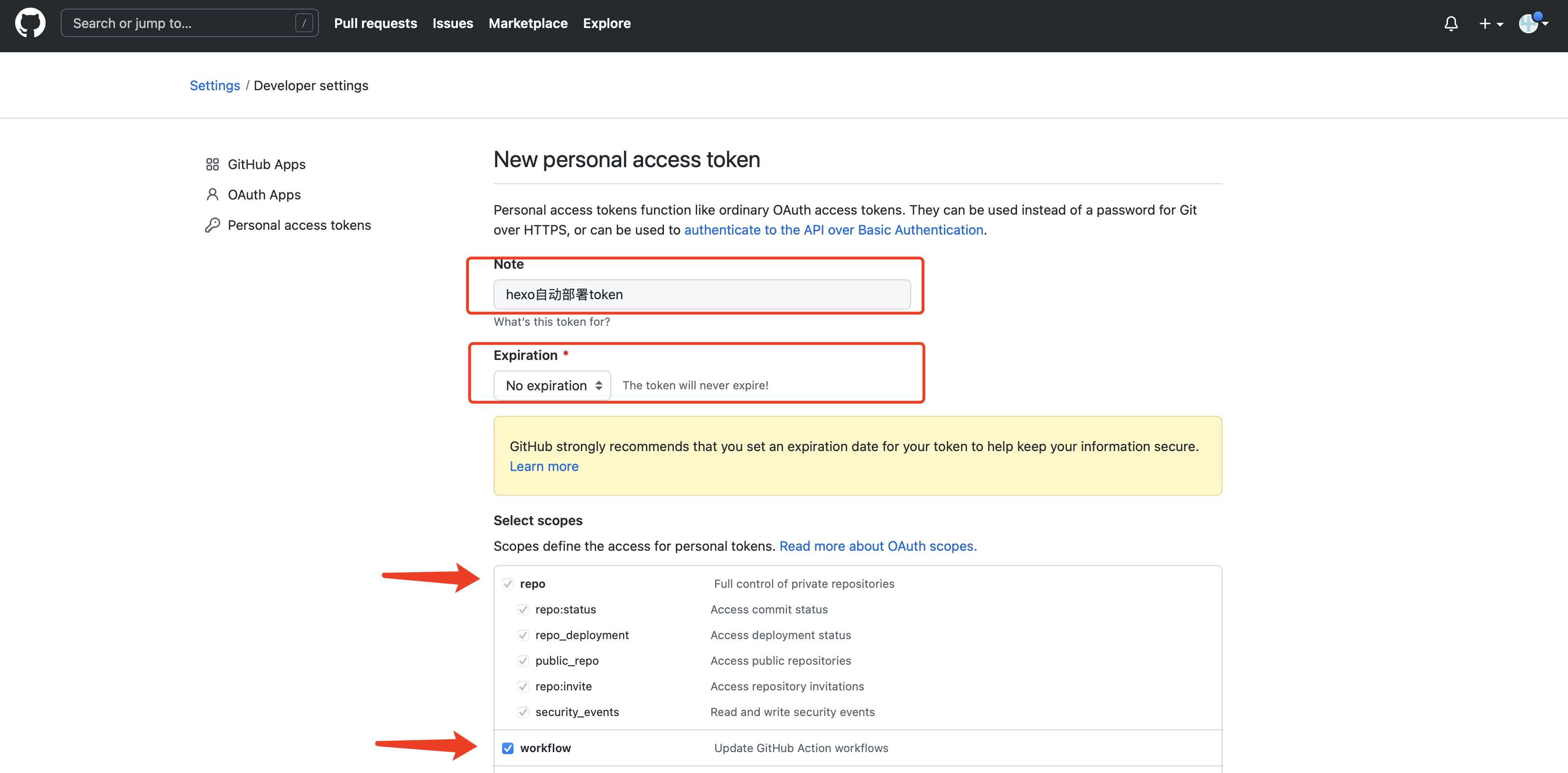Toggle the repo scope checkbox
The width and height of the screenshot is (1568, 773).
[508, 584]
